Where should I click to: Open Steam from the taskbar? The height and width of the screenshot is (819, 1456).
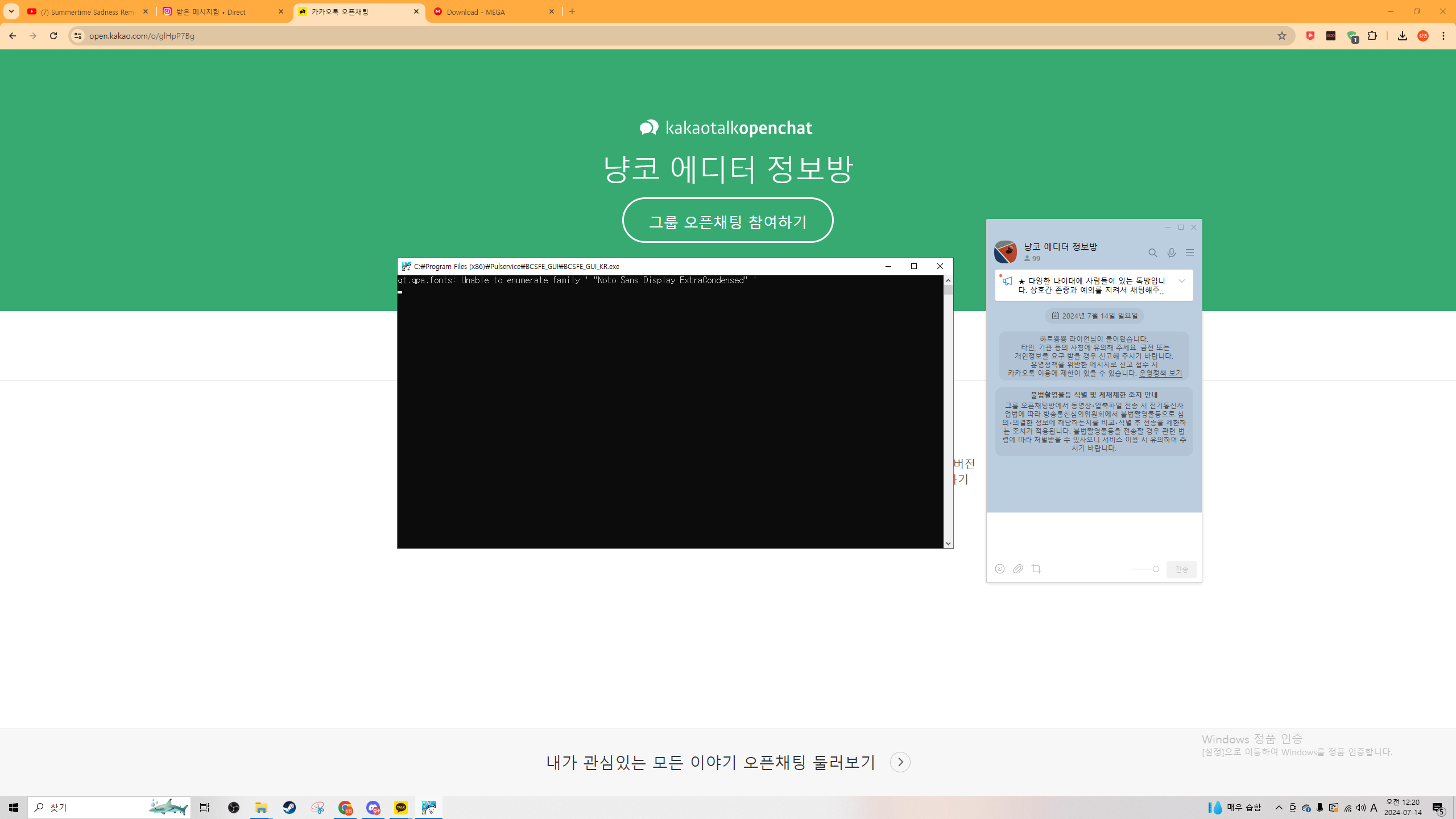click(x=289, y=808)
